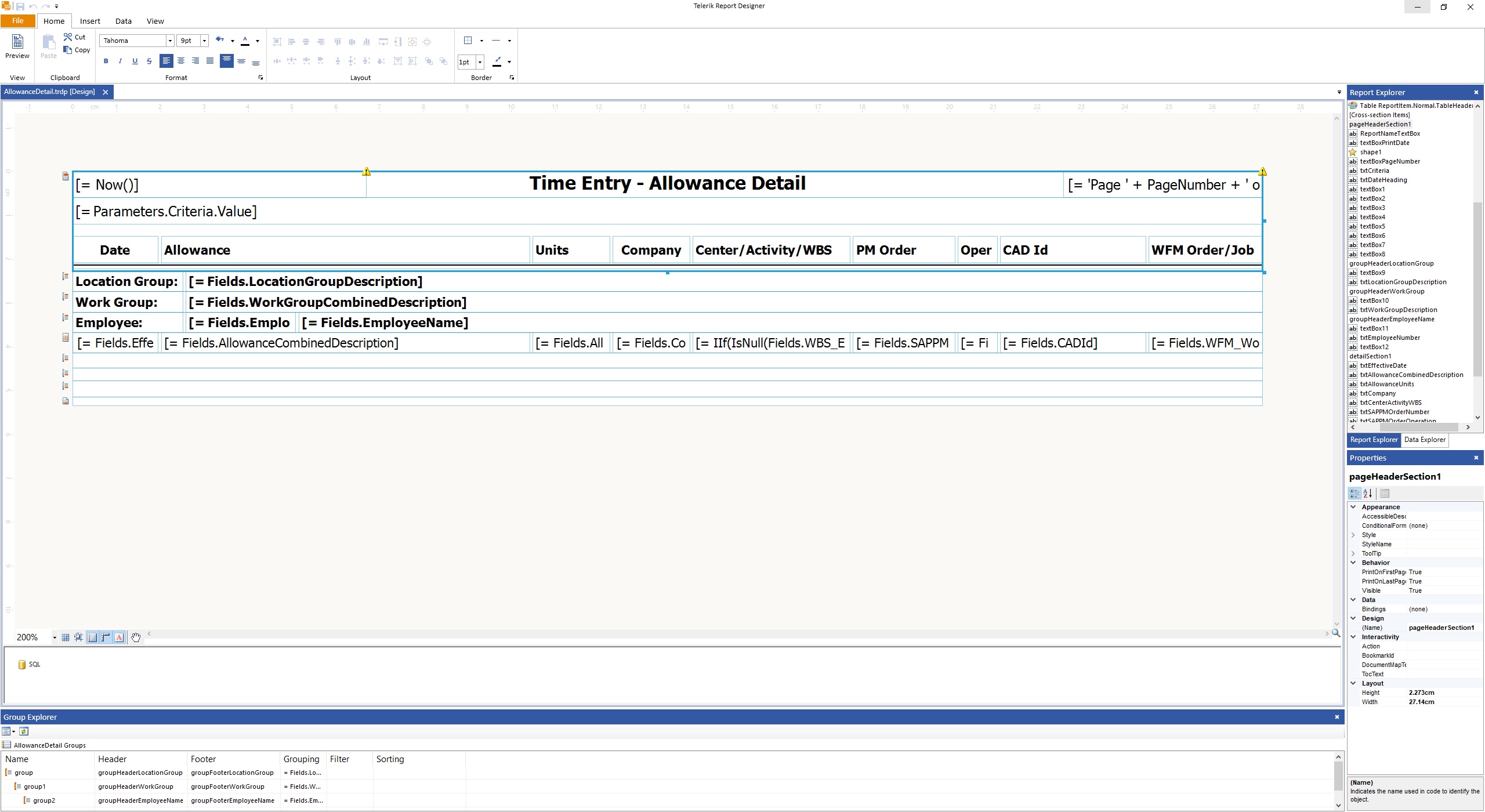Toggle rulers visibility in designer toolbar
Screen dimensions: 1485x812
coord(106,637)
